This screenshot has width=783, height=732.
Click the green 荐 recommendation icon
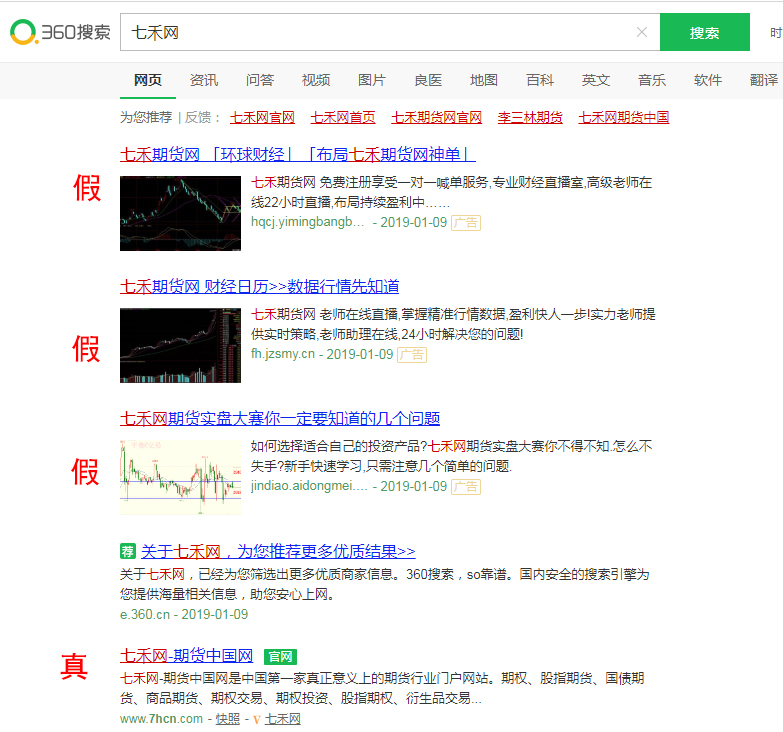[x=128, y=551]
